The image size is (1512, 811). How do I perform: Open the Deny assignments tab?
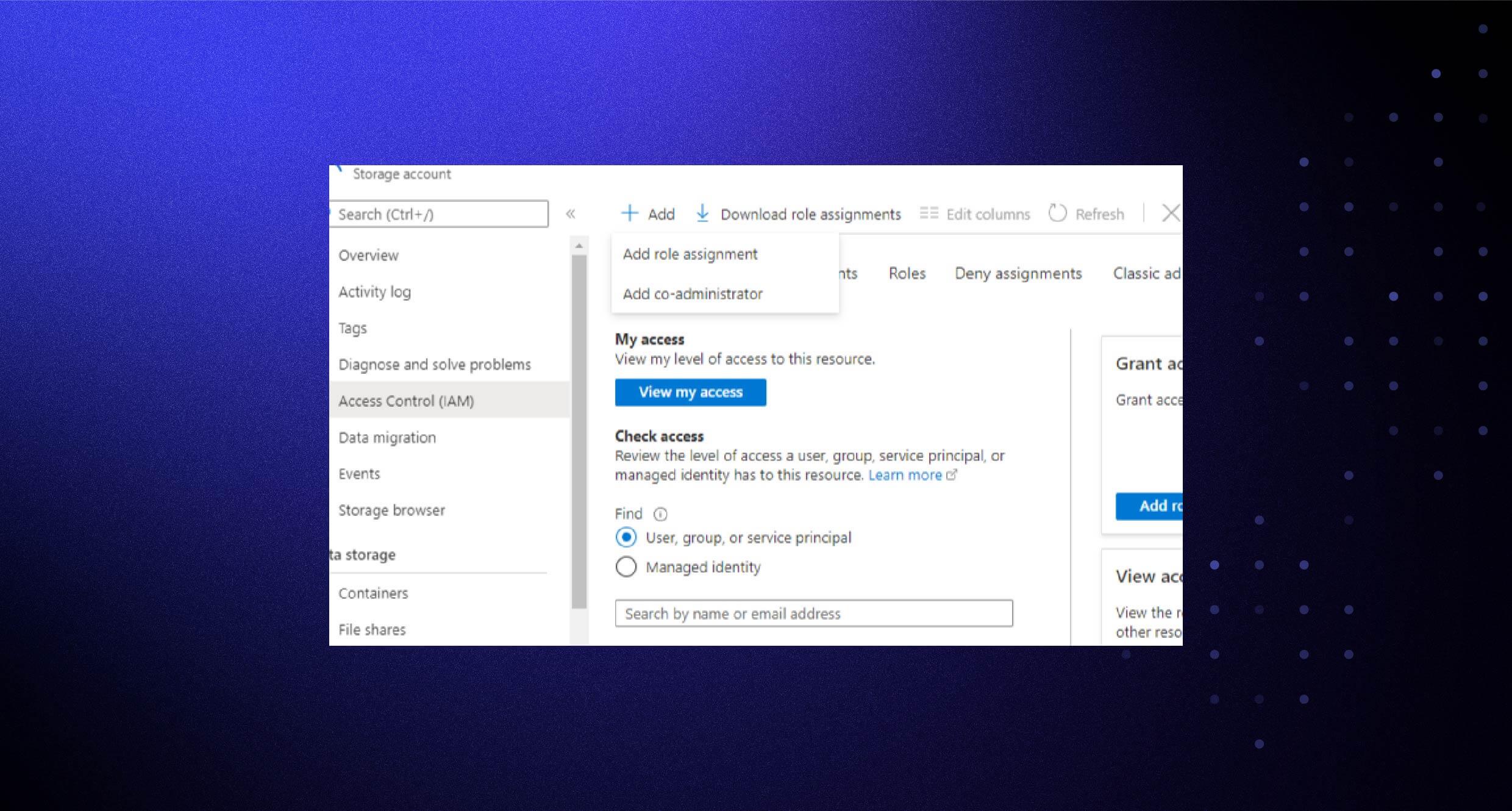pos(1016,273)
